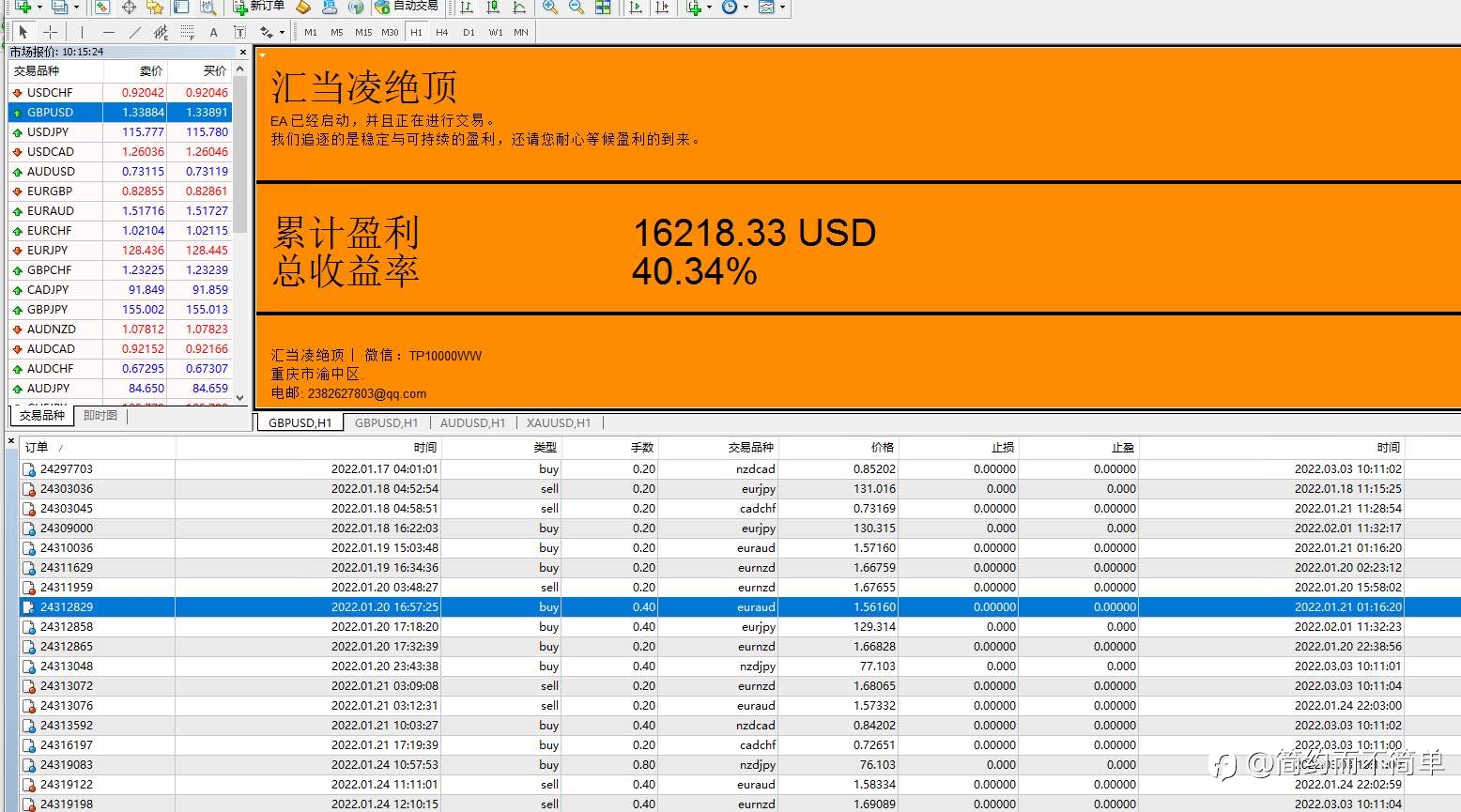Switch to the 即时图 tab

click(x=100, y=415)
